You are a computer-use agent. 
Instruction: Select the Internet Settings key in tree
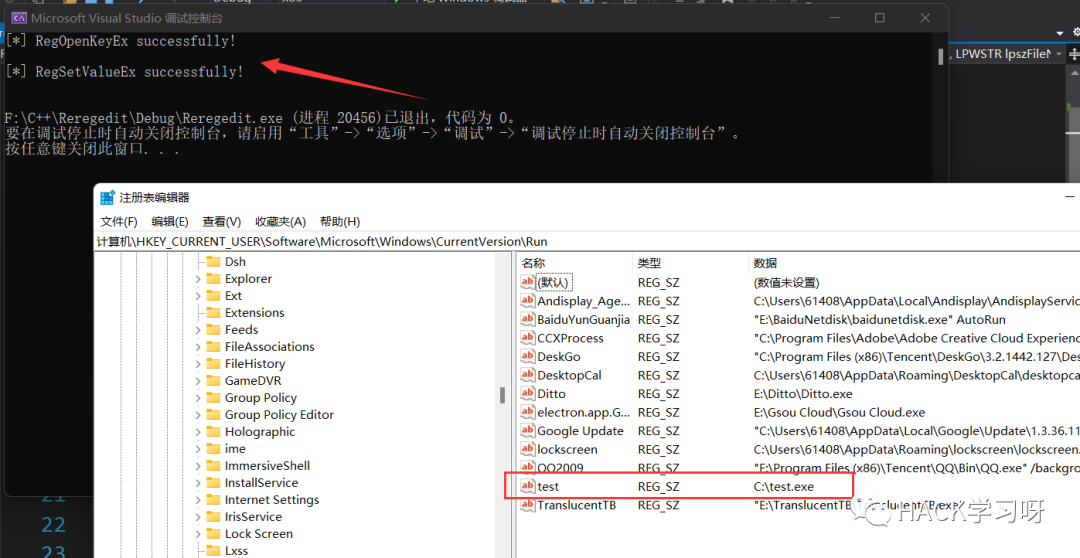272,500
